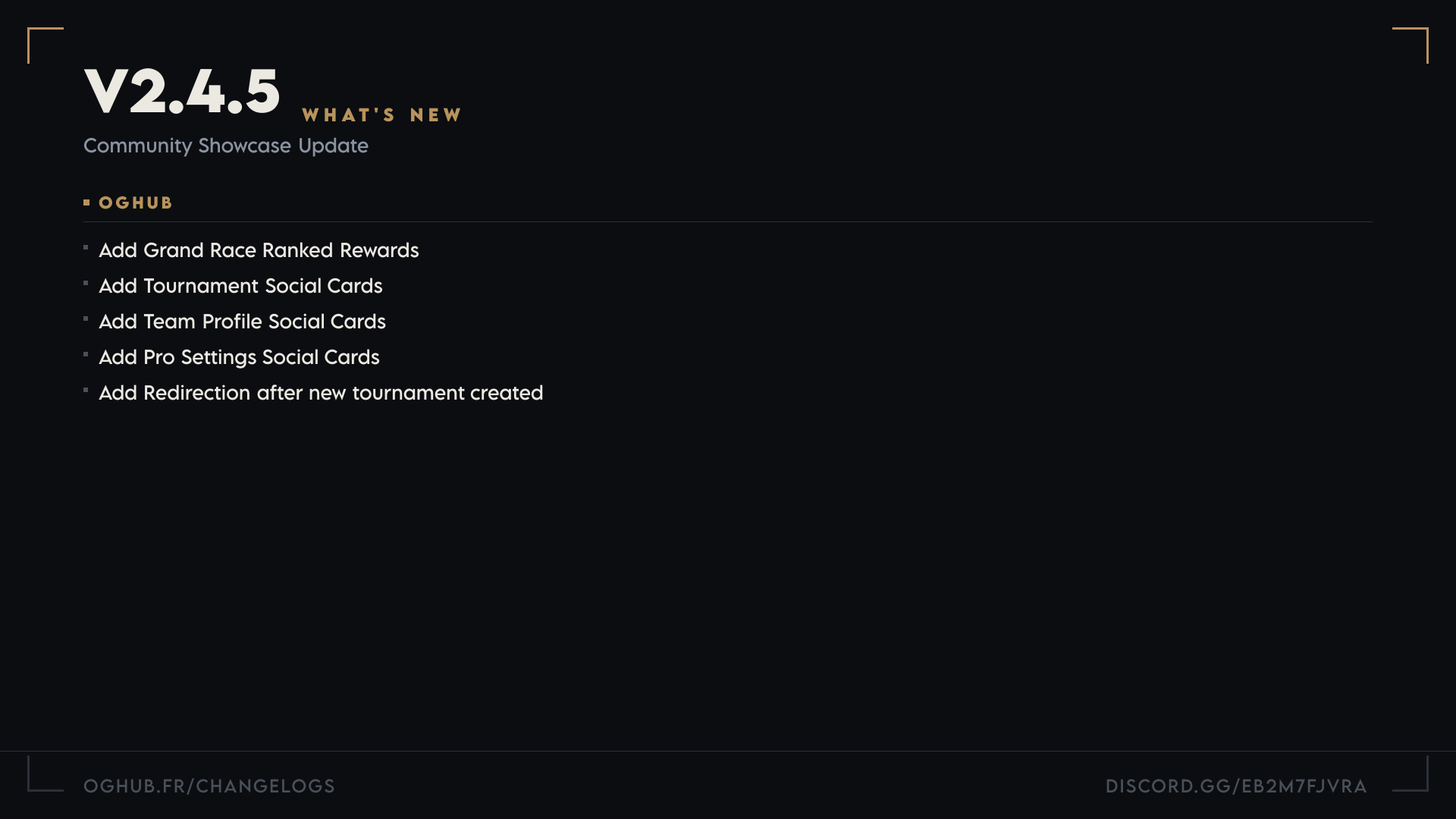This screenshot has width=1456, height=819.
Task: Select Add Pro Settings Social Cards entry
Action: (x=239, y=357)
